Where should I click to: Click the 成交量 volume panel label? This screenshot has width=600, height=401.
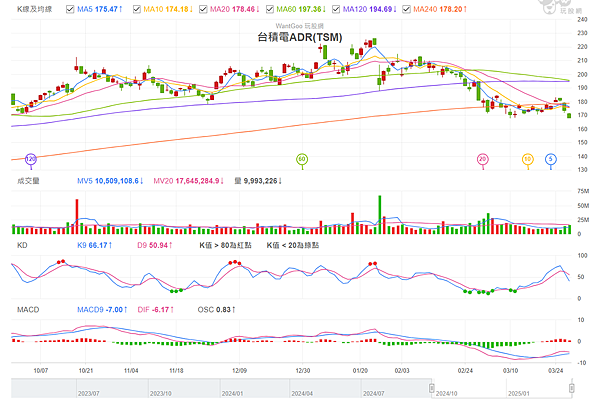point(28,181)
